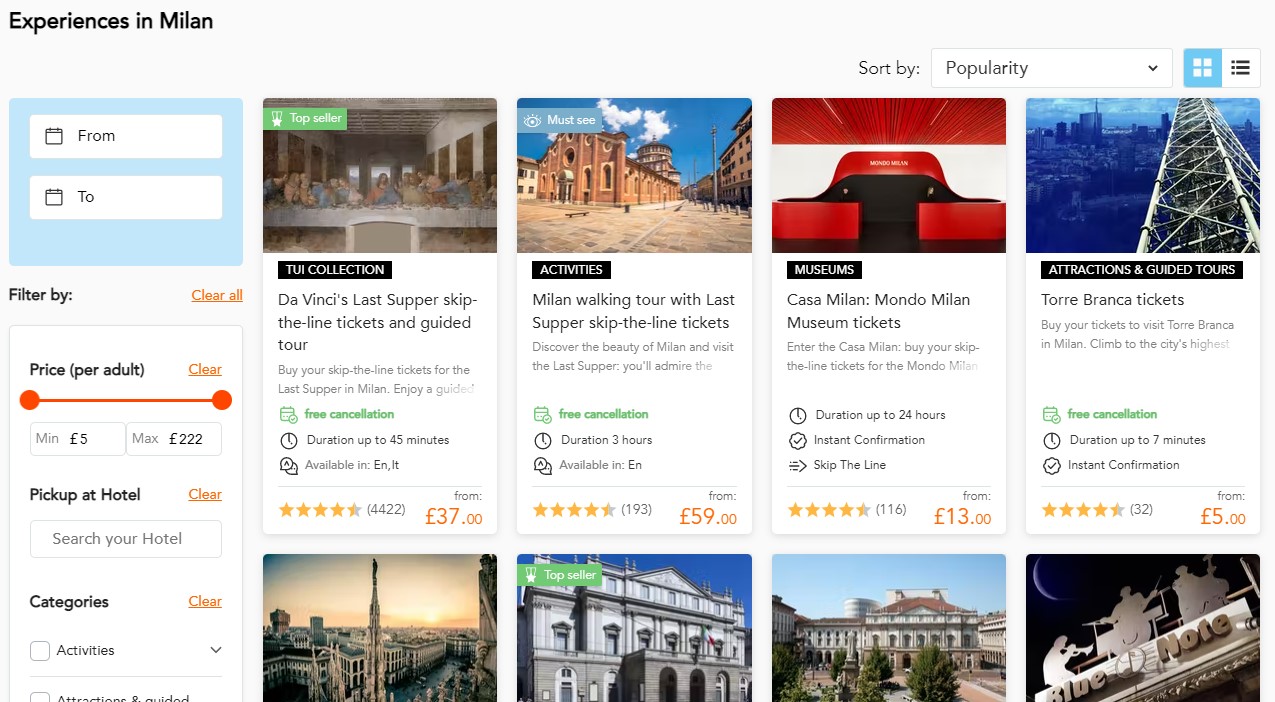This screenshot has height=702, width=1275.
Task: Click the calendar icon in From field
Action: (x=55, y=136)
